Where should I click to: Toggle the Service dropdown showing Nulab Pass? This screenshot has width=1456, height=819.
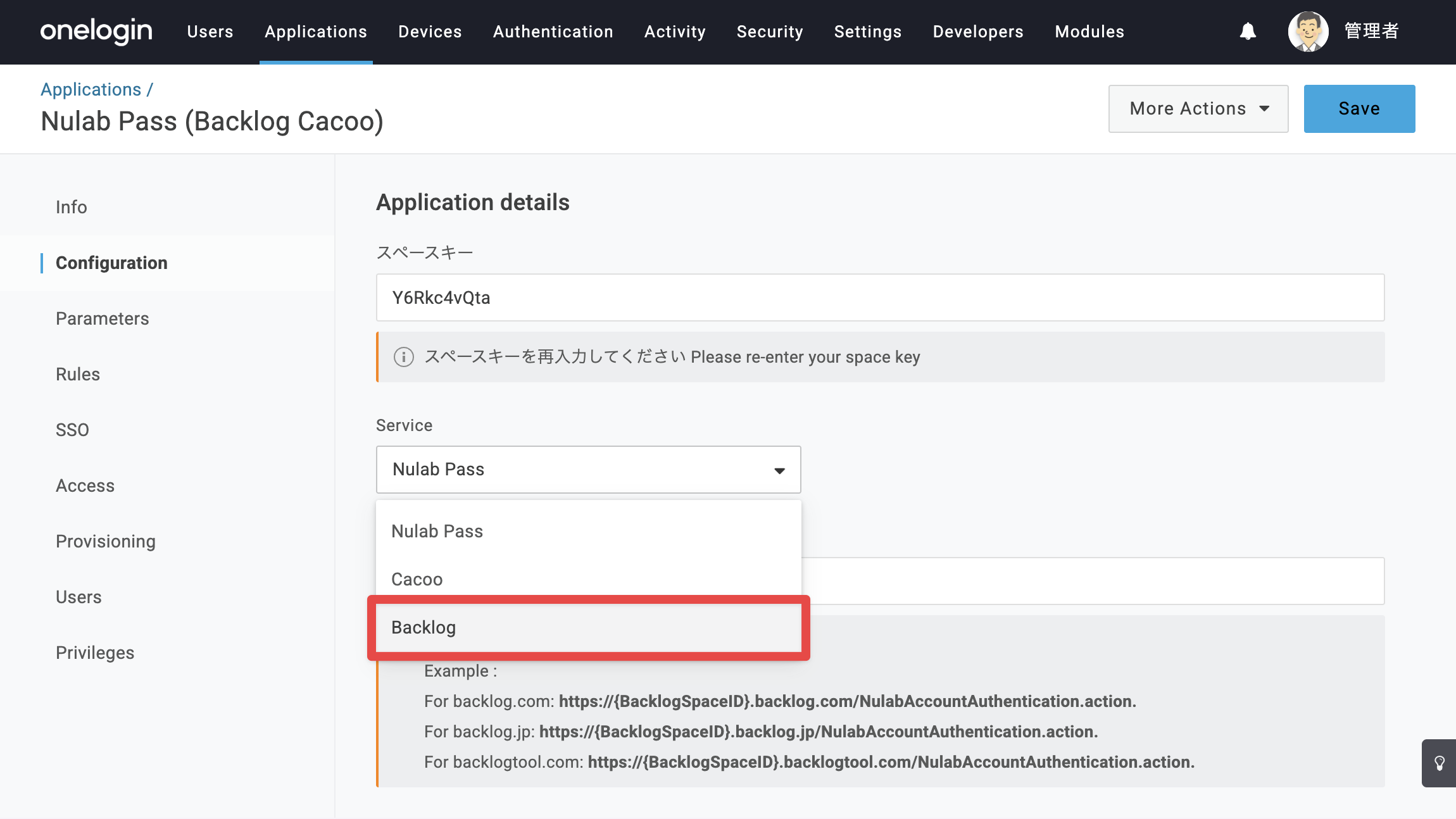coord(589,470)
